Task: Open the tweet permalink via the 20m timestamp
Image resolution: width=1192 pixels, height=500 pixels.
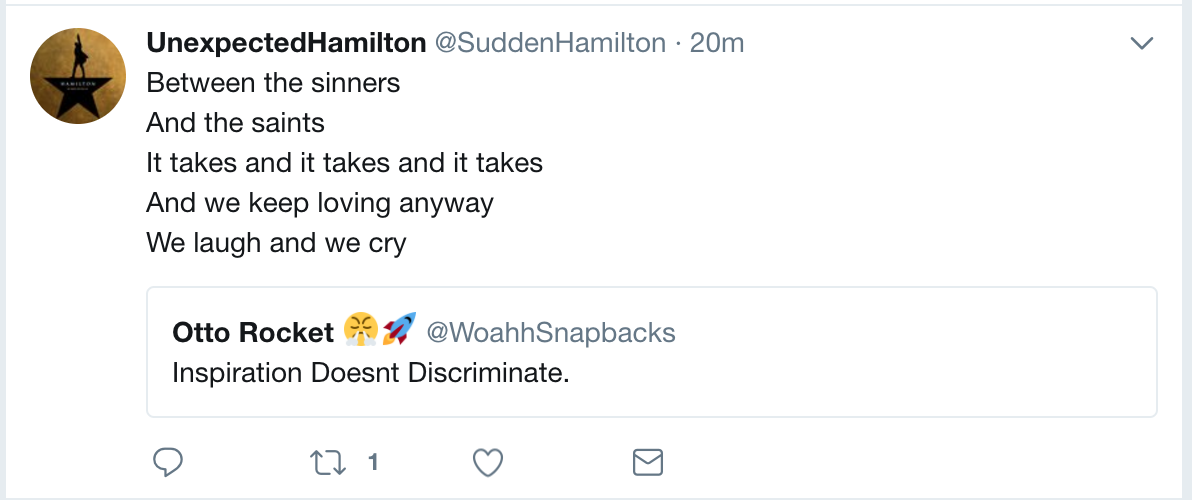Action: click(717, 42)
